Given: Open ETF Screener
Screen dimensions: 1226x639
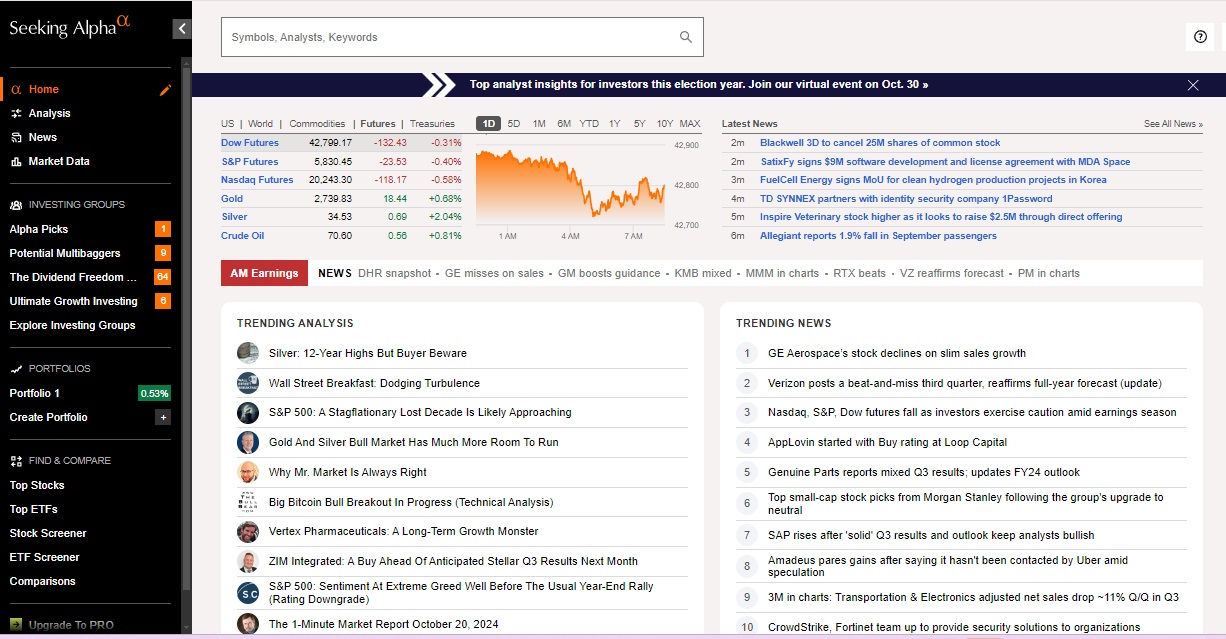Looking at the screenshot, I should point(44,557).
